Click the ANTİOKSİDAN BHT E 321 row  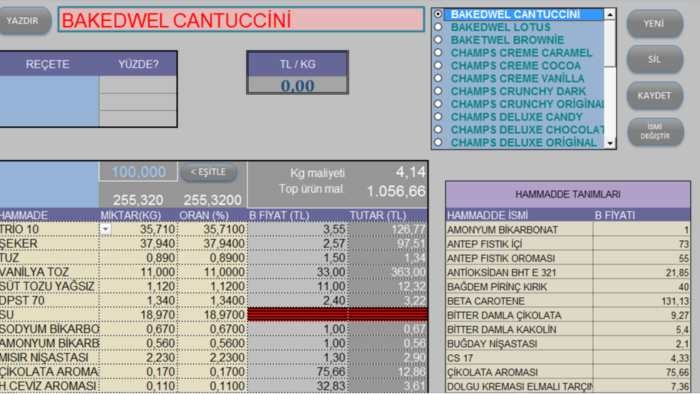(x=568, y=273)
